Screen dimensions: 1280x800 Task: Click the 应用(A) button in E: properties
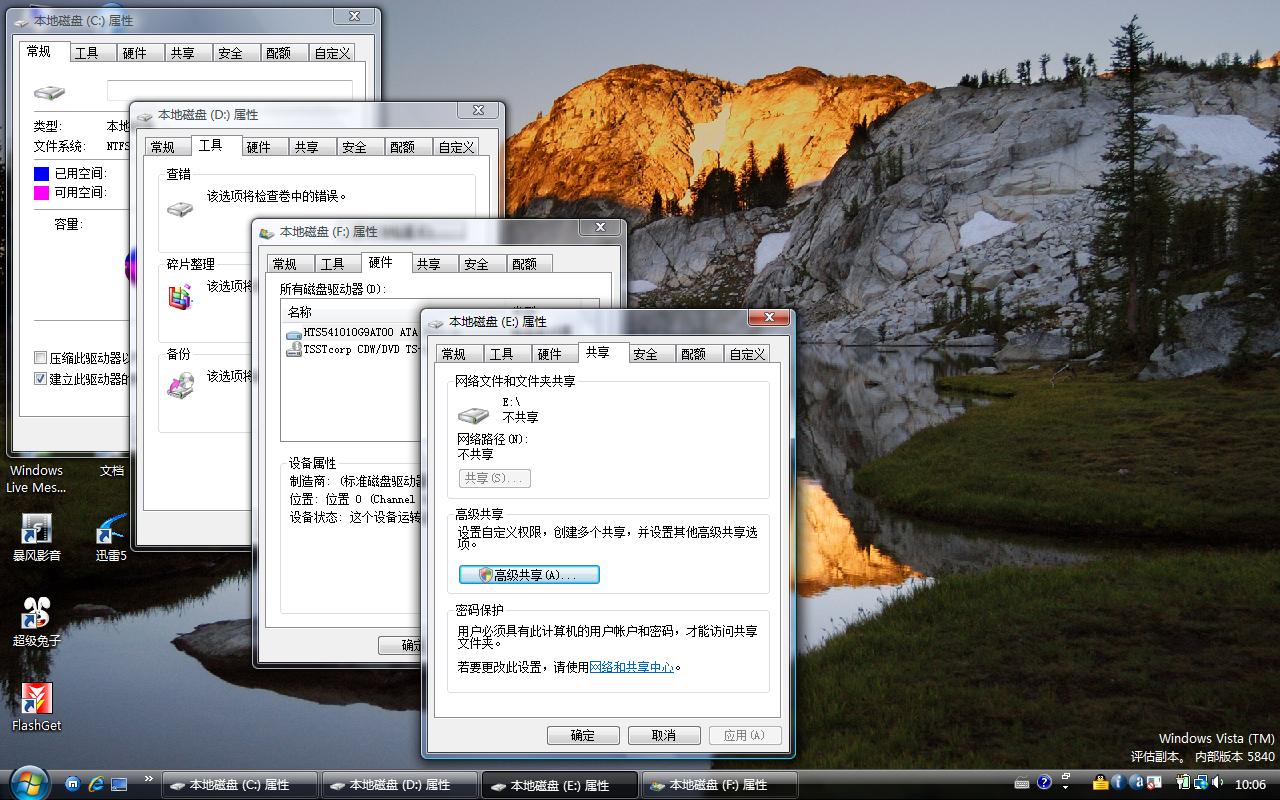[745, 735]
